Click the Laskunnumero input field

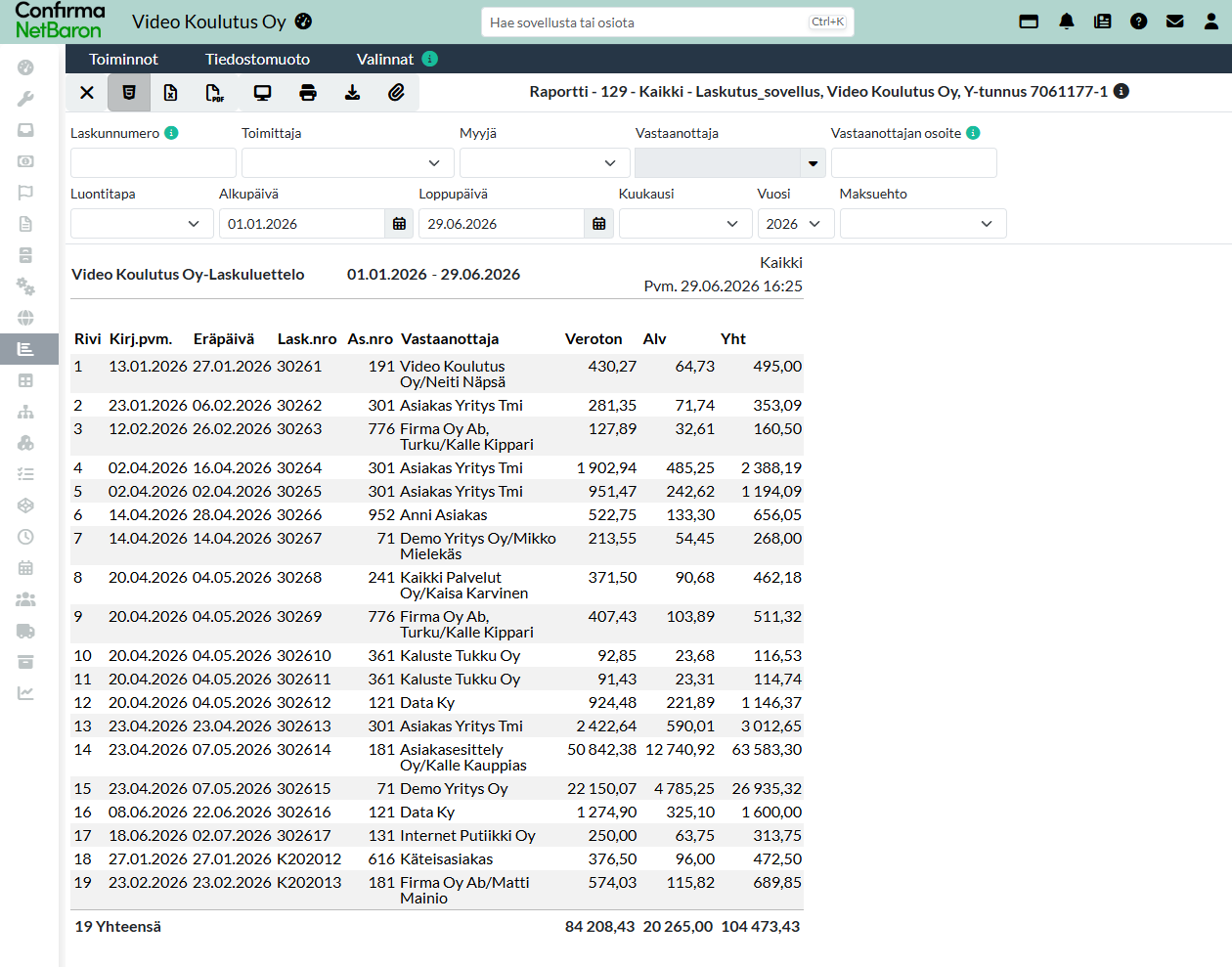click(x=154, y=163)
